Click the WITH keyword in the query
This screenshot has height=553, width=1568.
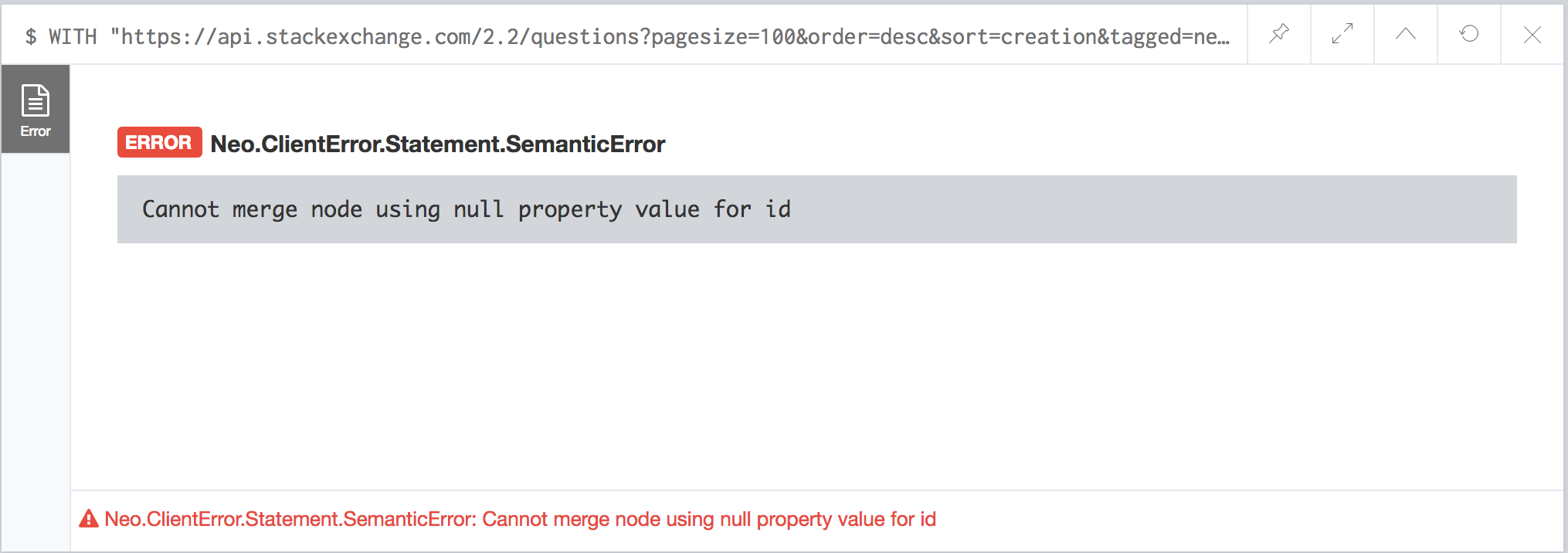click(73, 35)
